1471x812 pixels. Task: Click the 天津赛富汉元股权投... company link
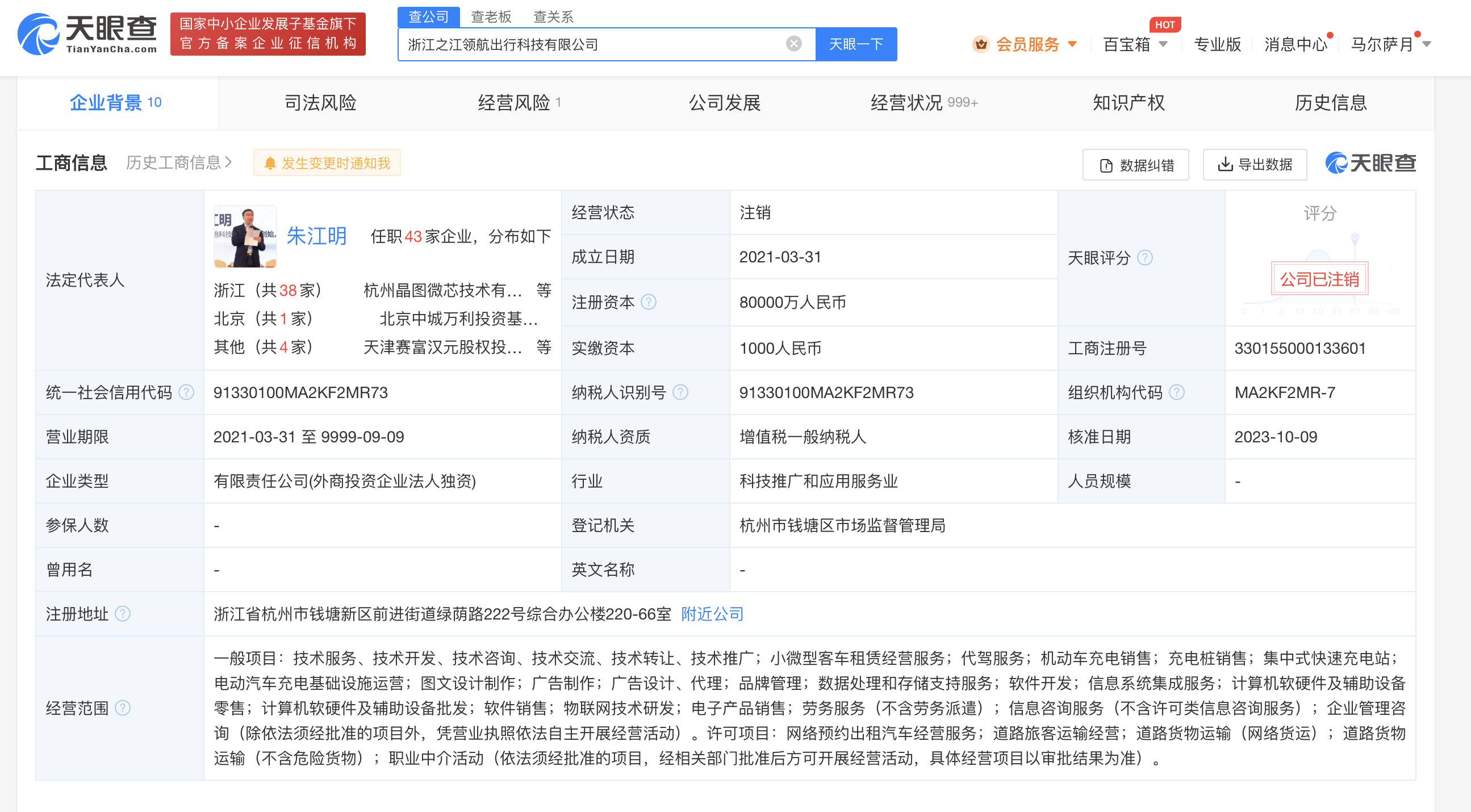point(442,346)
